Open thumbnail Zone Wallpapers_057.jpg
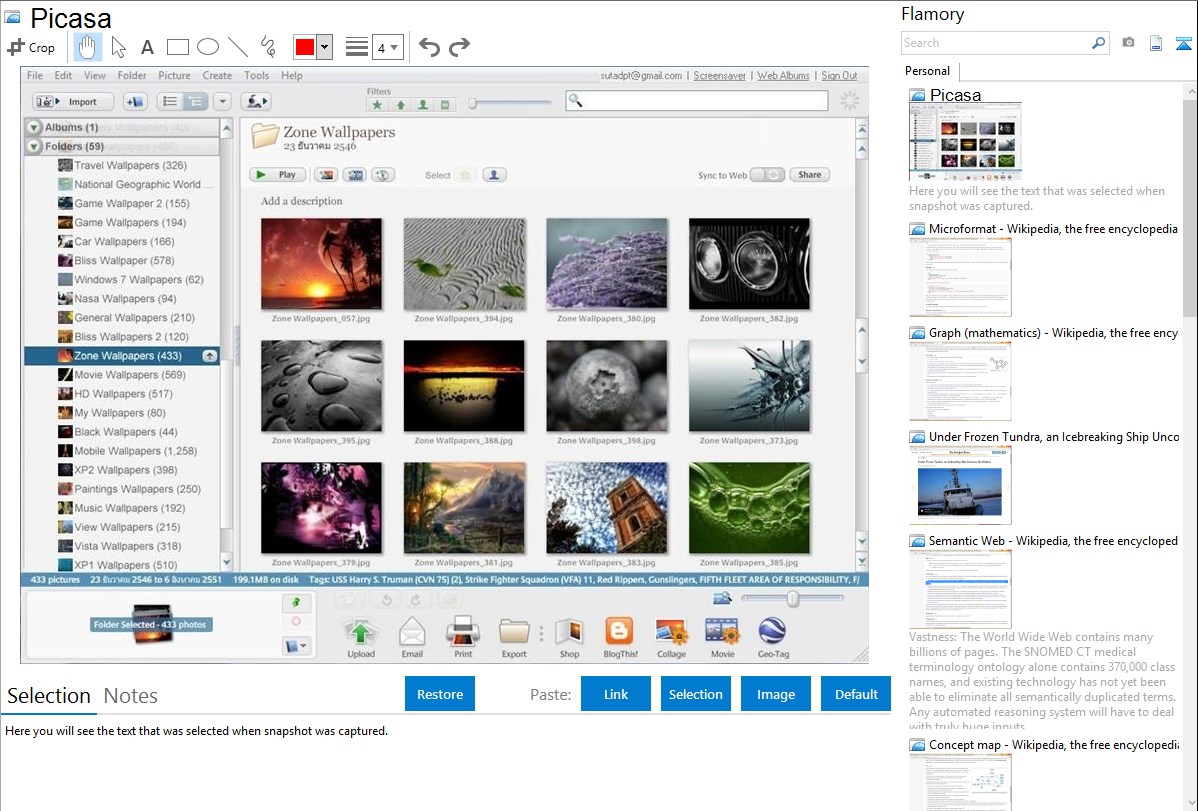Screen dimensions: 1198x811 tap(321, 264)
